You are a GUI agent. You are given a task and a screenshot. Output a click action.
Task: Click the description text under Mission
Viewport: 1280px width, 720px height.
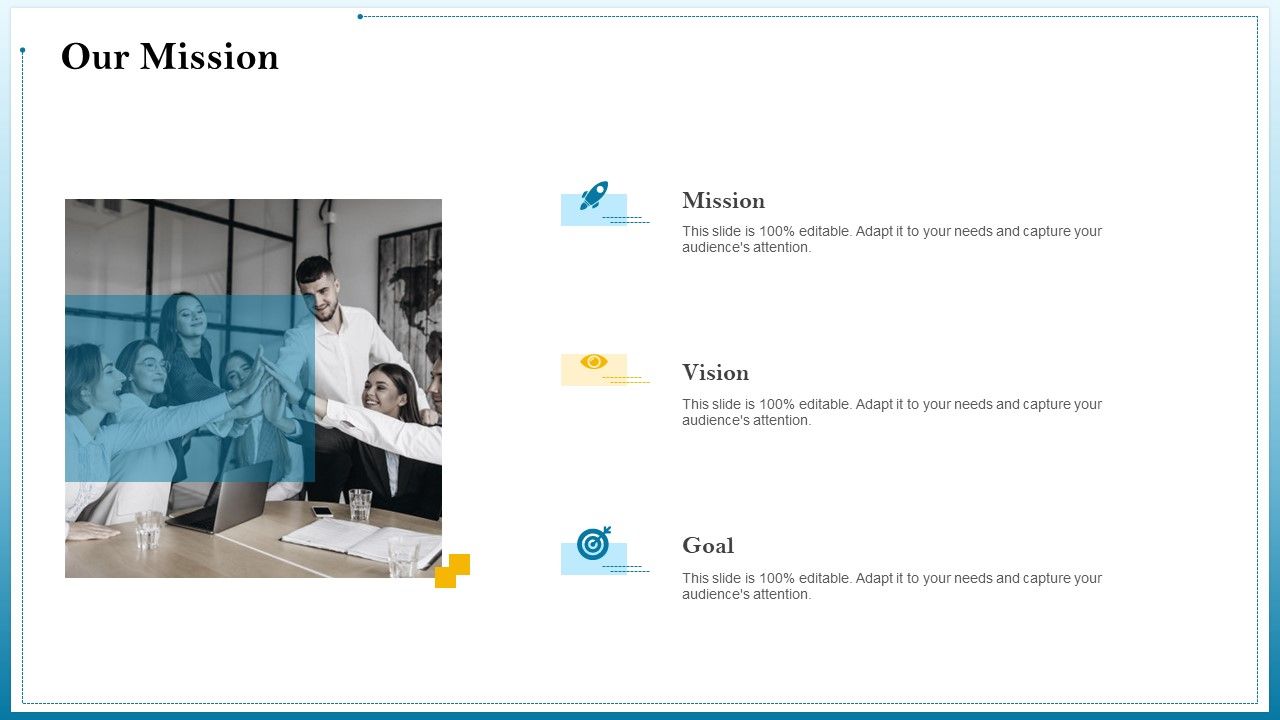892,239
